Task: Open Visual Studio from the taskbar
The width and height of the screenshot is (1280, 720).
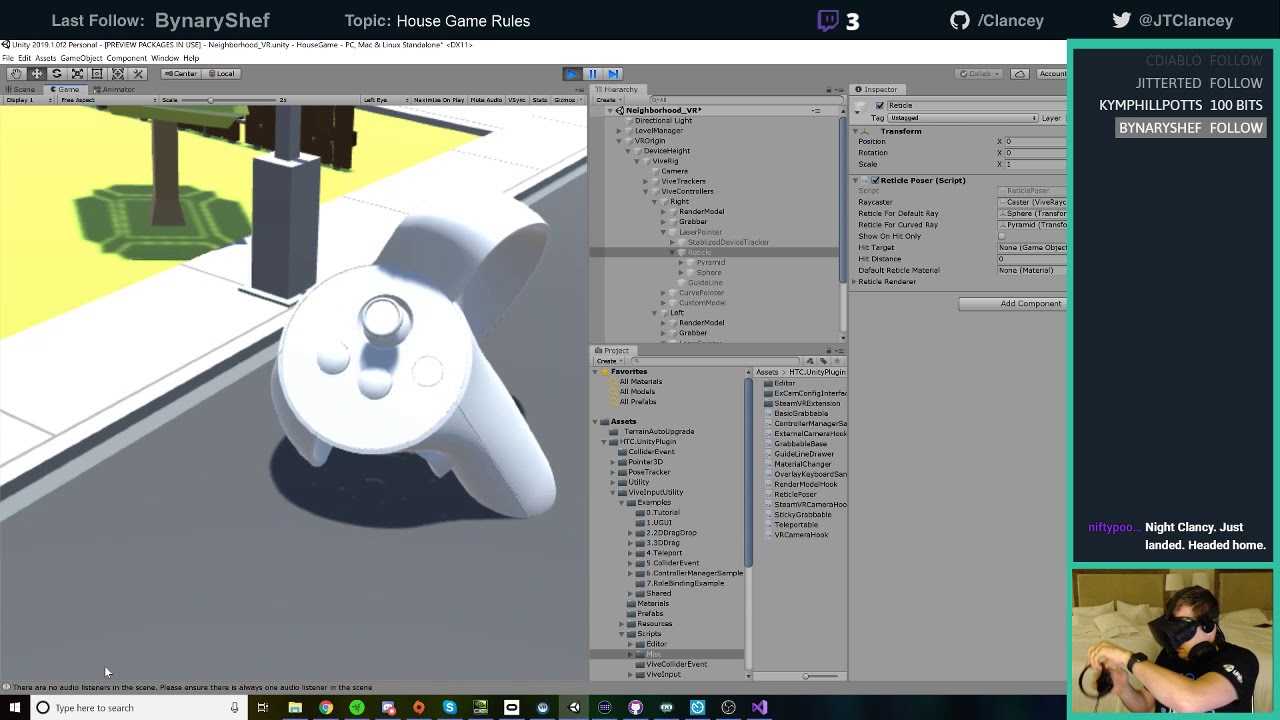Action: pos(759,708)
